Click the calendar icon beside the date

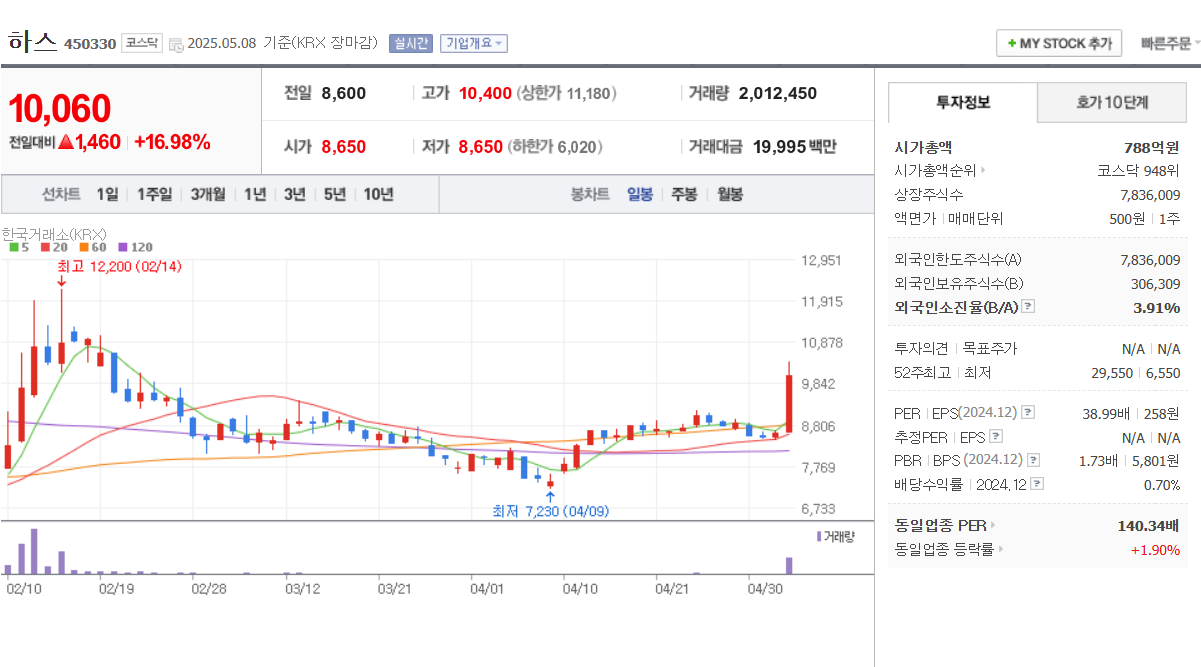pyautogui.click(x=176, y=44)
